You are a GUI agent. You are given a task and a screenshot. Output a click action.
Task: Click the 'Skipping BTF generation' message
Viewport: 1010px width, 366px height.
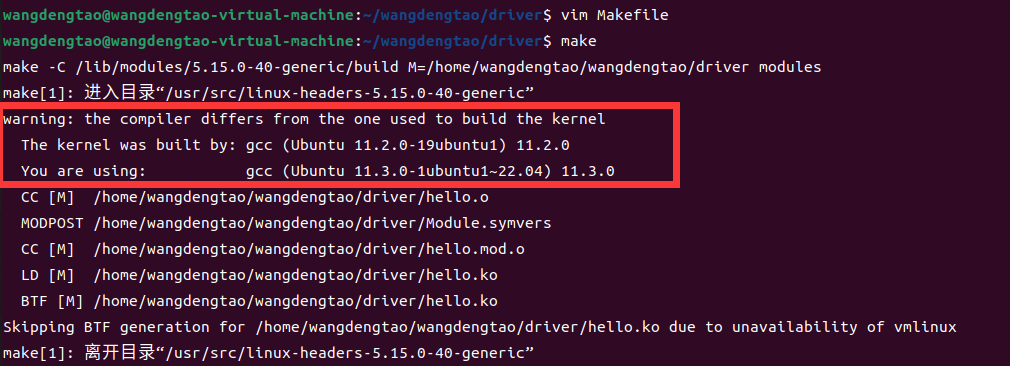click(x=479, y=327)
